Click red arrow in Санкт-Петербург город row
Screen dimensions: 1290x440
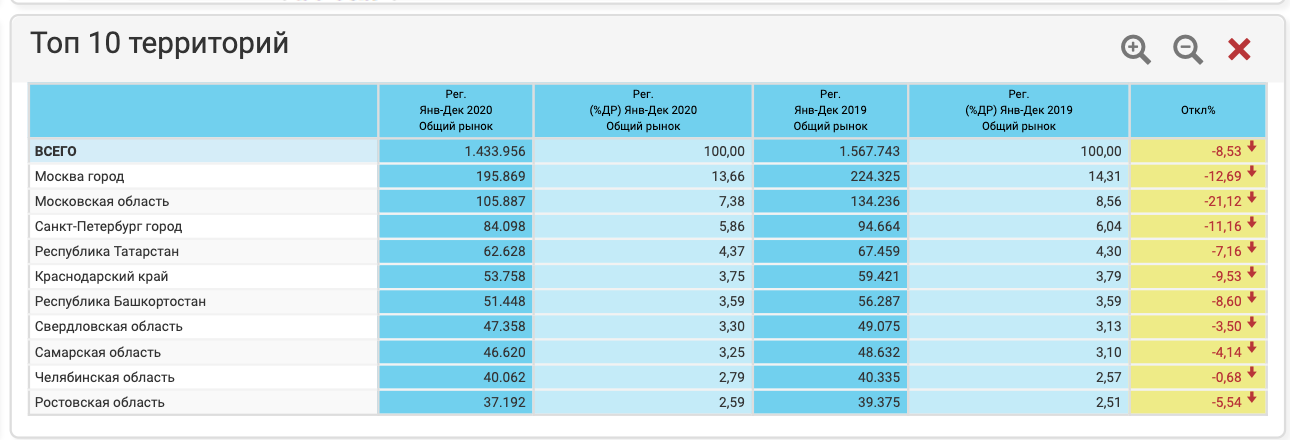point(1251,224)
